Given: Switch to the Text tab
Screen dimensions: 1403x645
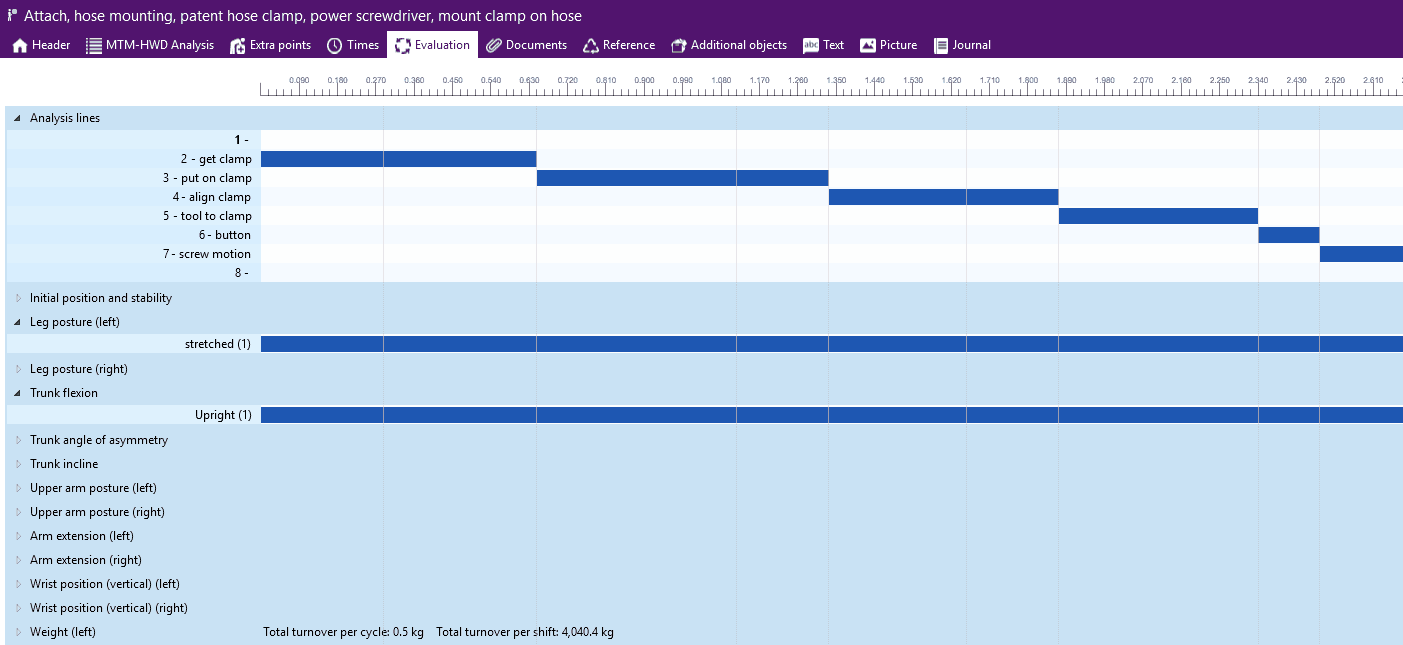Looking at the screenshot, I should pyautogui.click(x=823, y=45).
